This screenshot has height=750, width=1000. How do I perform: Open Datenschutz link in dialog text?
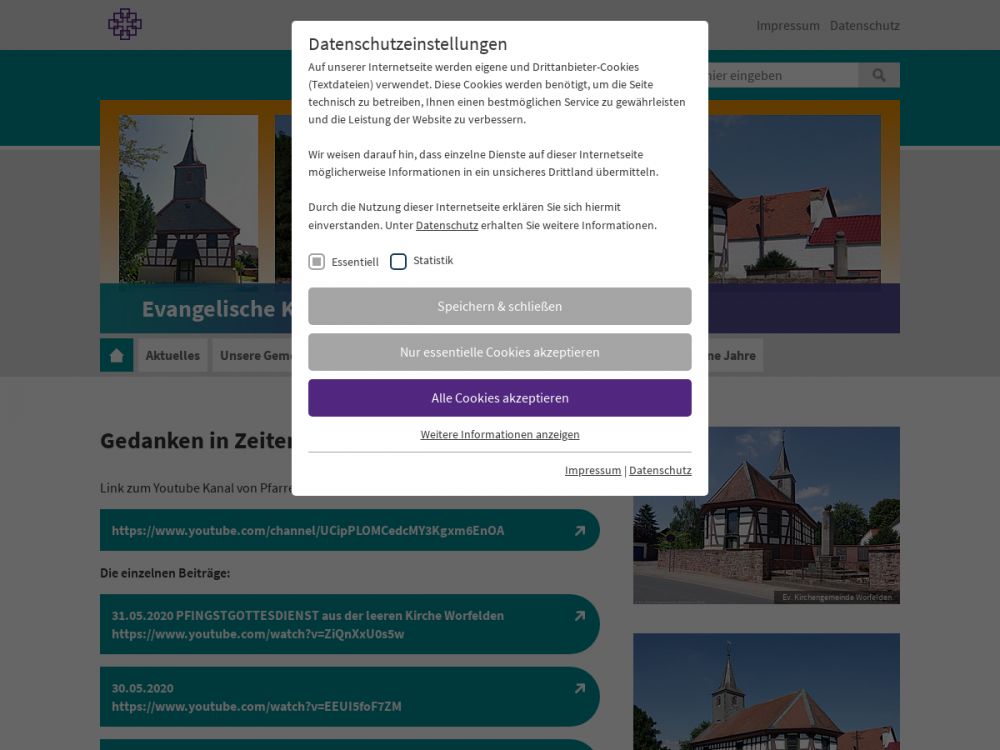pos(446,226)
